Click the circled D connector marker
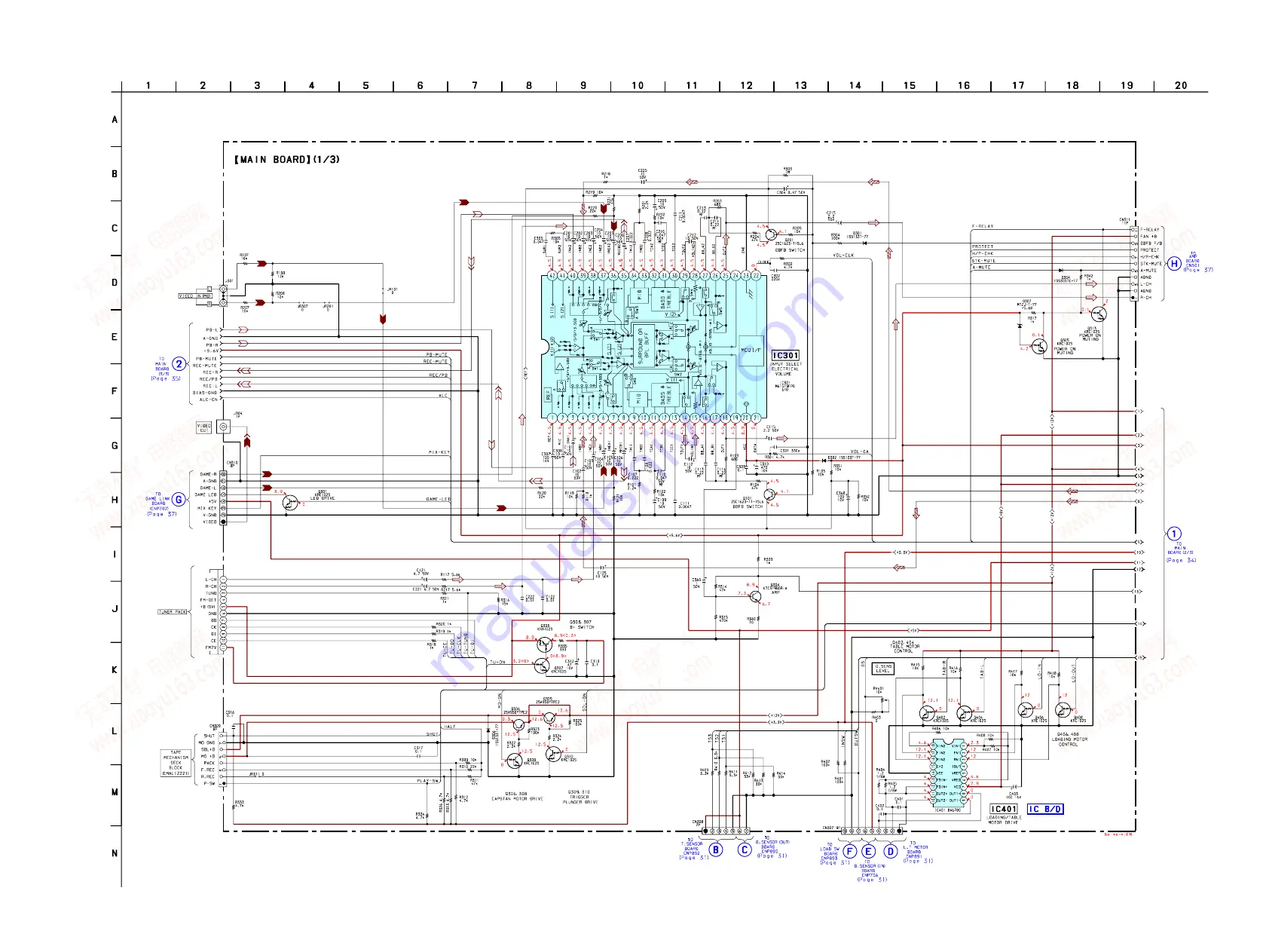Screen dimensions: 1266x952 click(x=891, y=851)
